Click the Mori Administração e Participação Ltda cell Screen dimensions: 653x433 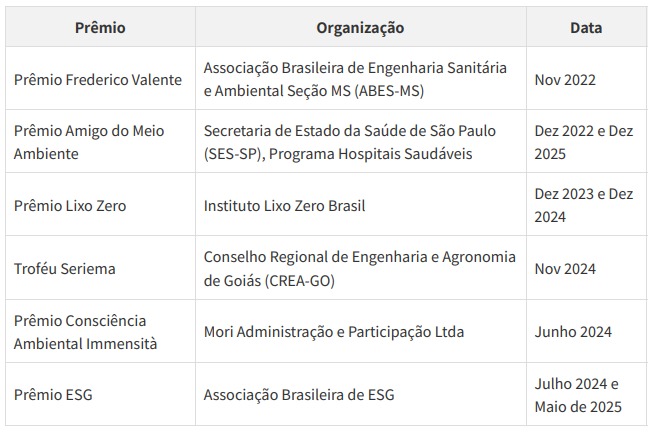pyautogui.click(x=334, y=332)
